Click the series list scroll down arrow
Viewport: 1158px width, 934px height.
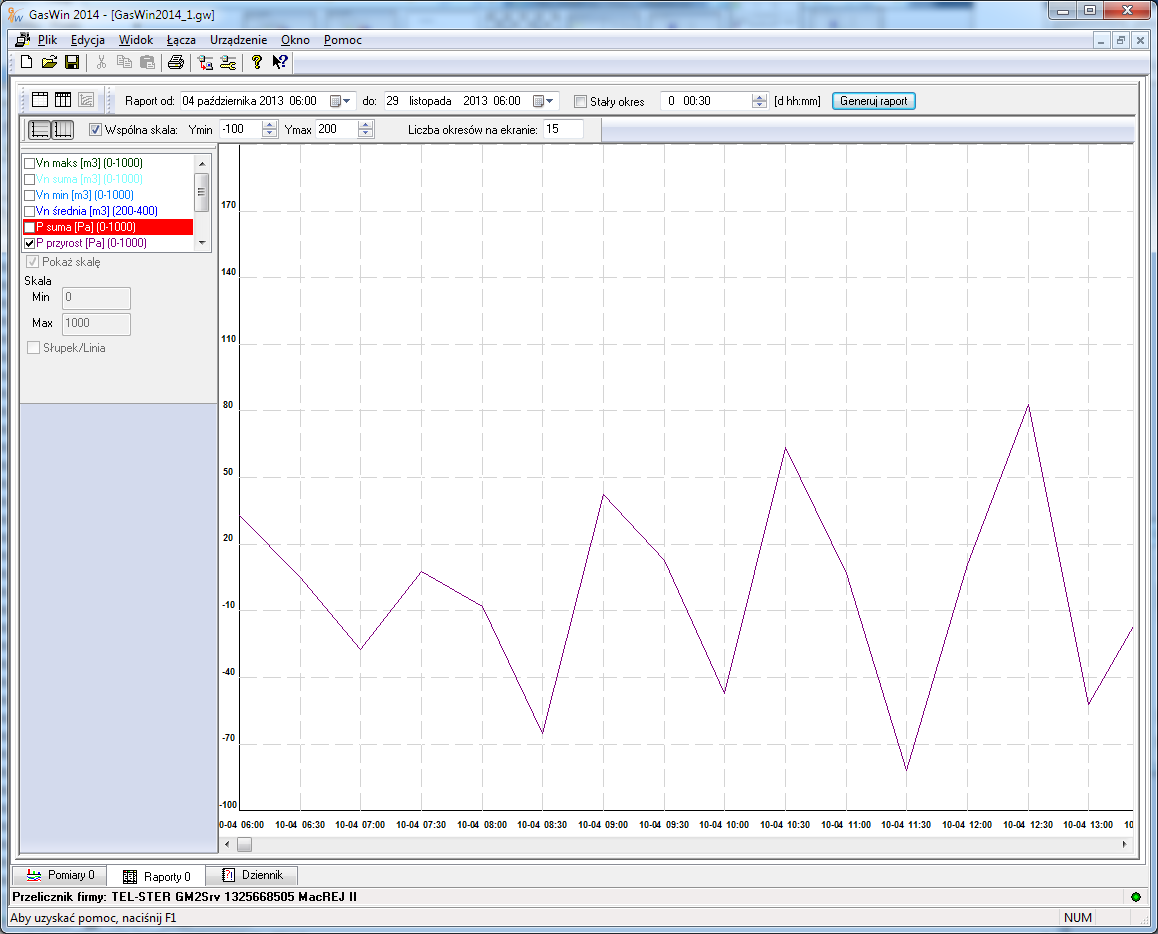202,243
